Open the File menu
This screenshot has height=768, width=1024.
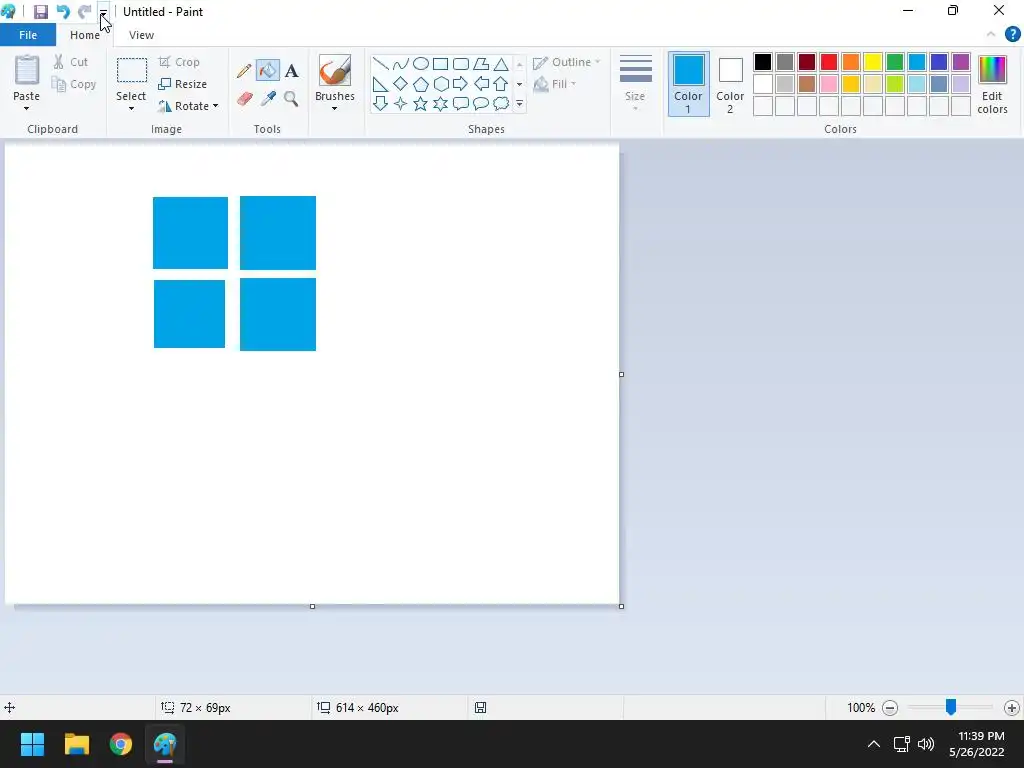(x=28, y=35)
